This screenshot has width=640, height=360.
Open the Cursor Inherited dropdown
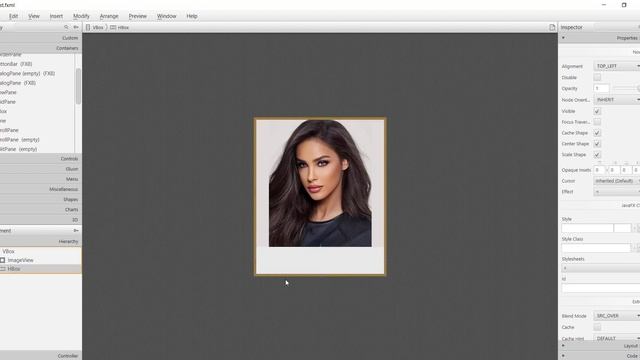coord(617,181)
